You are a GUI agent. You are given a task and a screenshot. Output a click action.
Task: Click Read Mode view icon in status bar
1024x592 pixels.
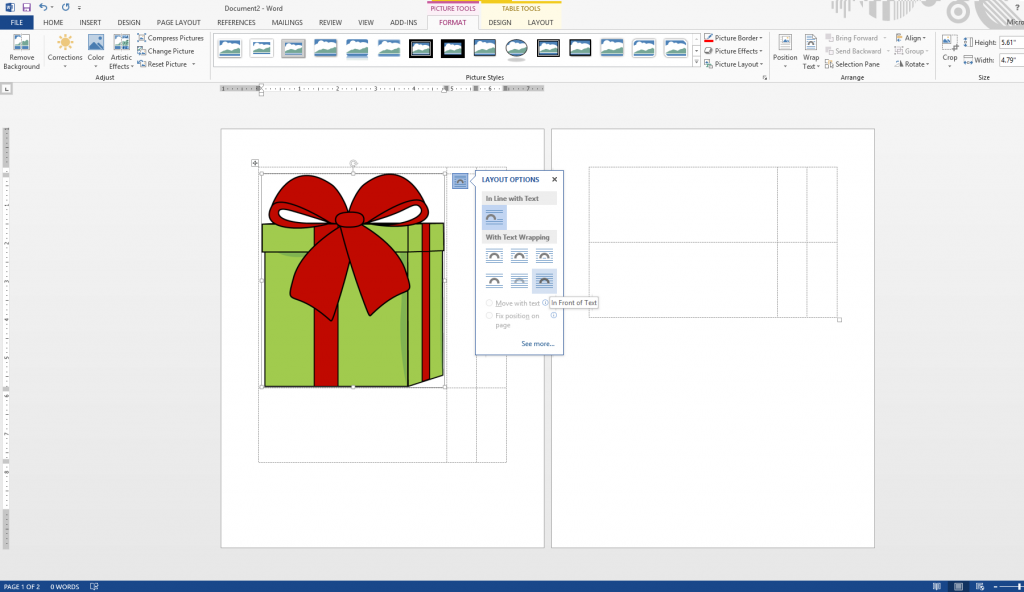pyautogui.click(x=937, y=587)
